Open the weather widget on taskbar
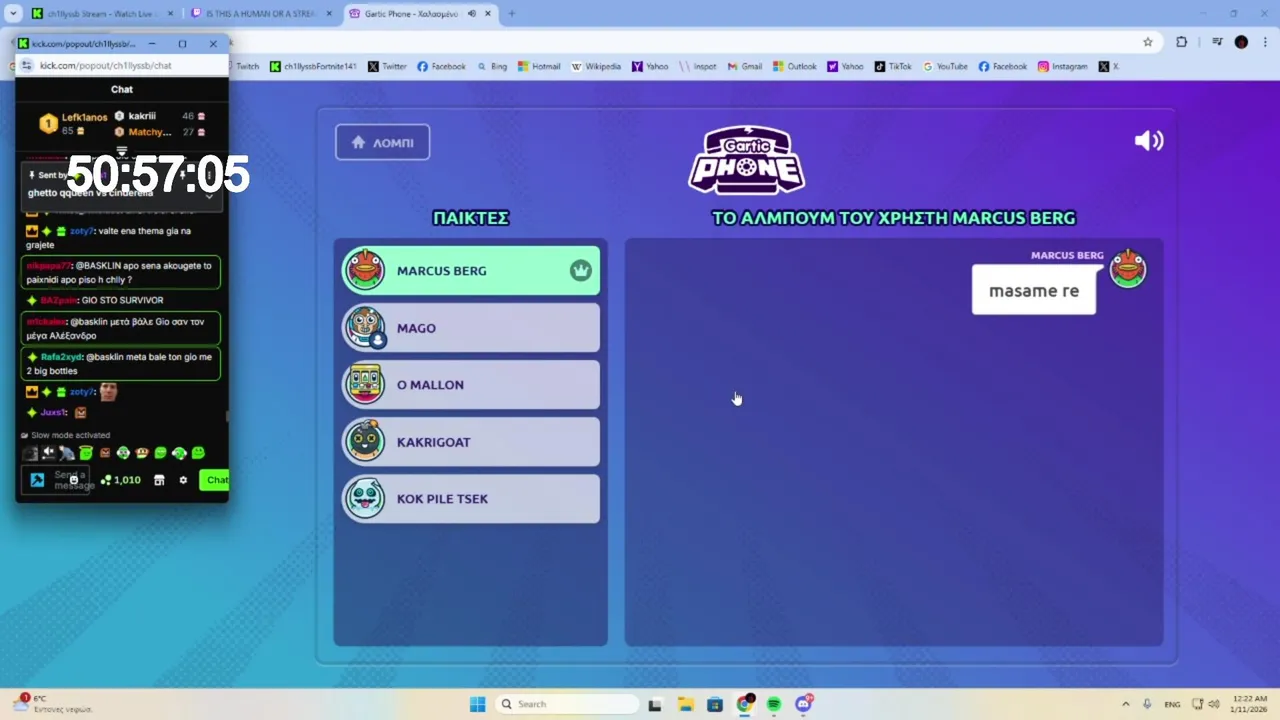The image size is (1280, 720). coord(52,704)
